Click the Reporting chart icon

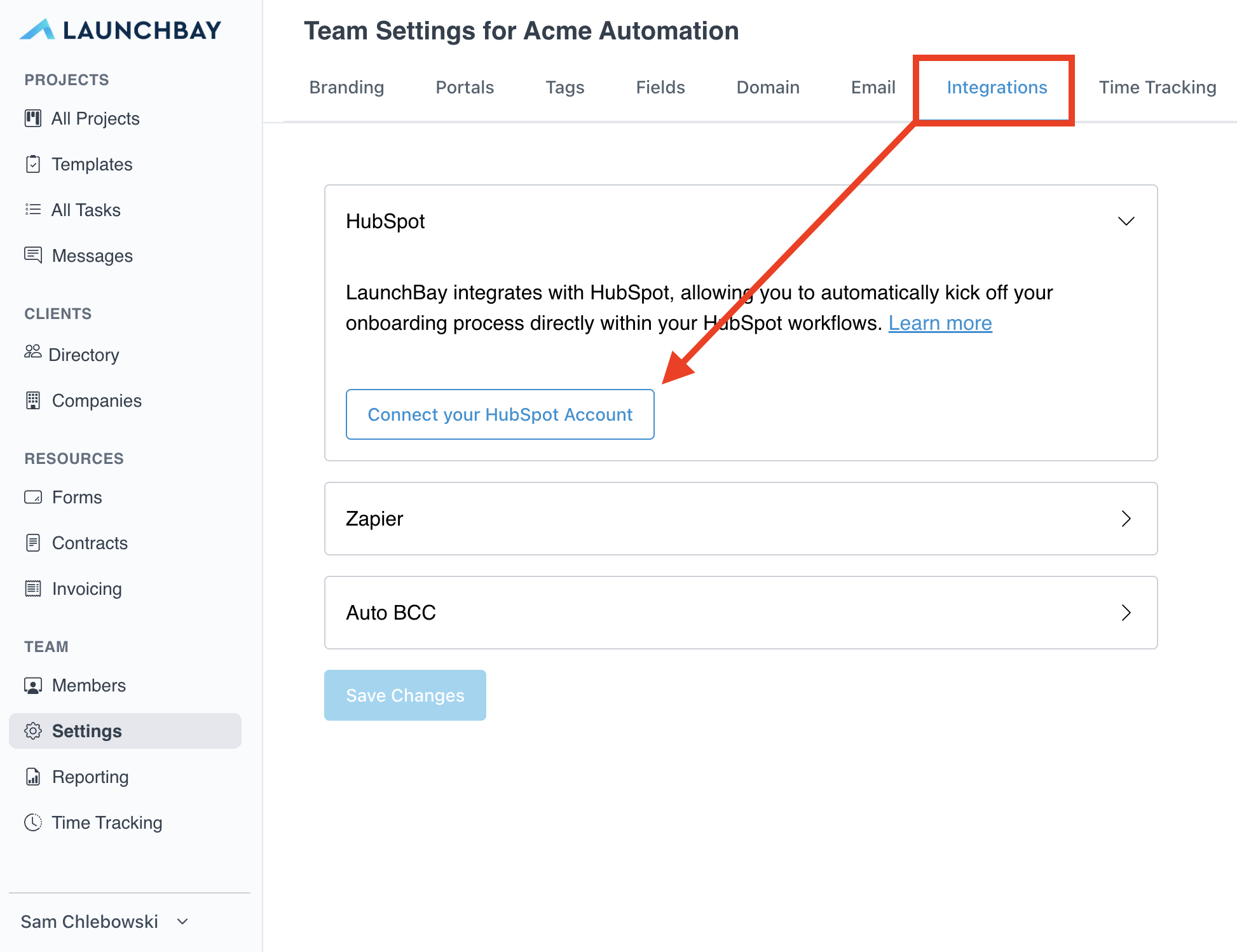[x=32, y=777]
